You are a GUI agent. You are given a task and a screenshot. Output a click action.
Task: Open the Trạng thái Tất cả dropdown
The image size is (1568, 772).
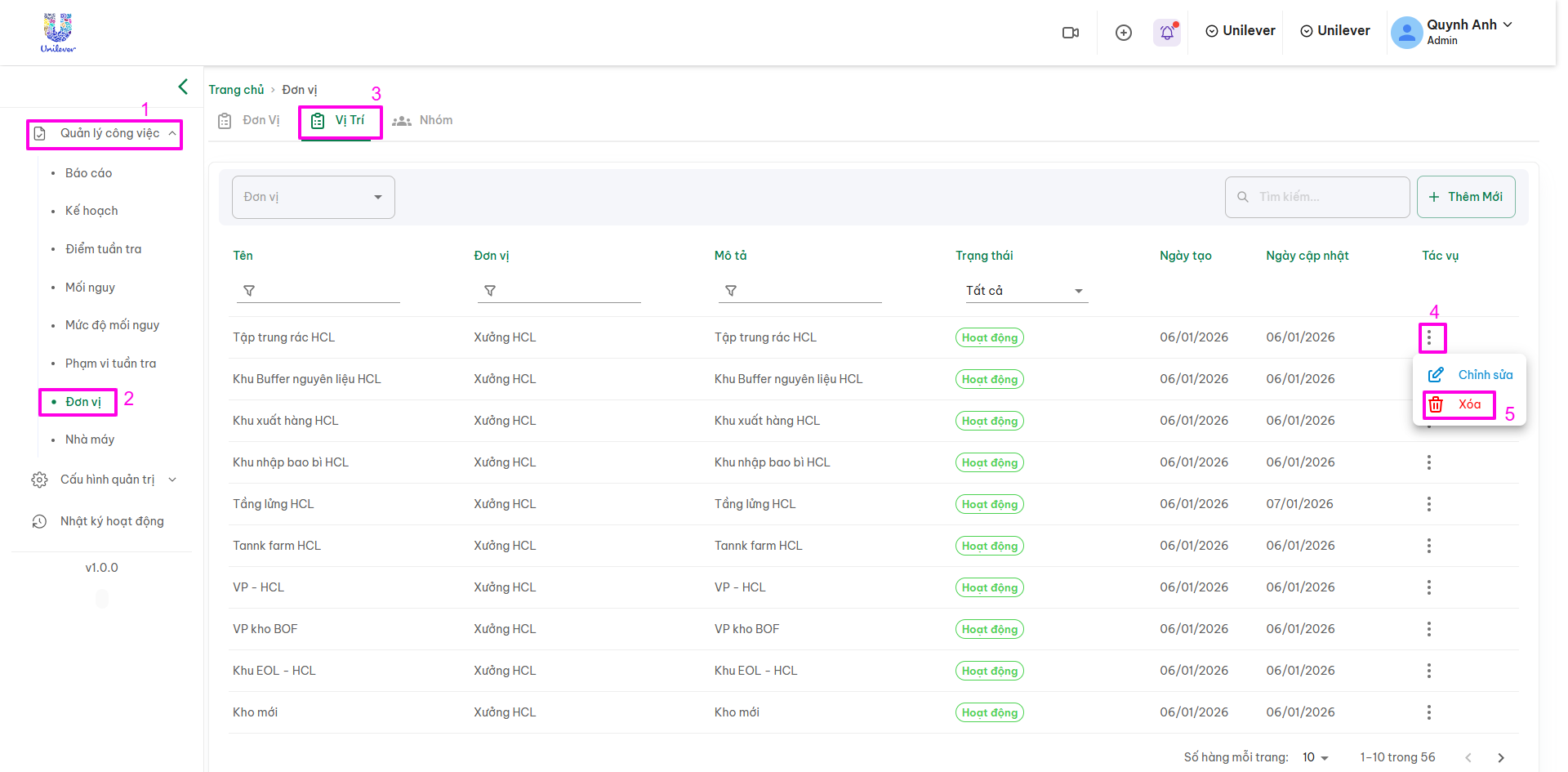click(1023, 291)
